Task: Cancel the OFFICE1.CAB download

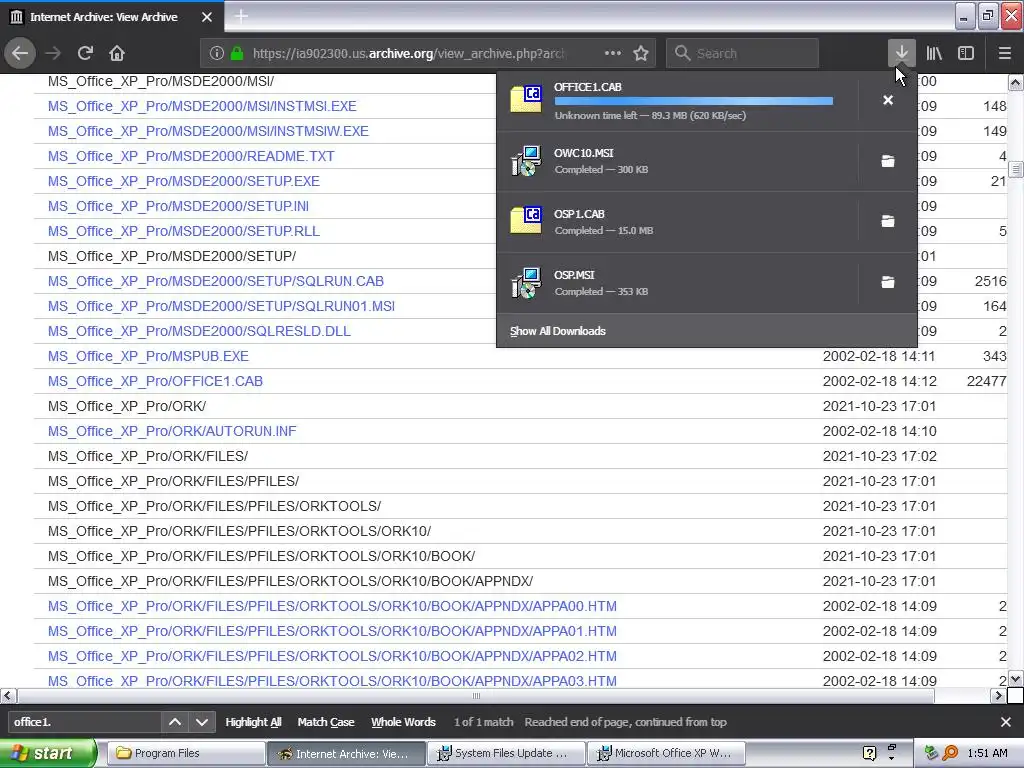Action: tap(888, 100)
